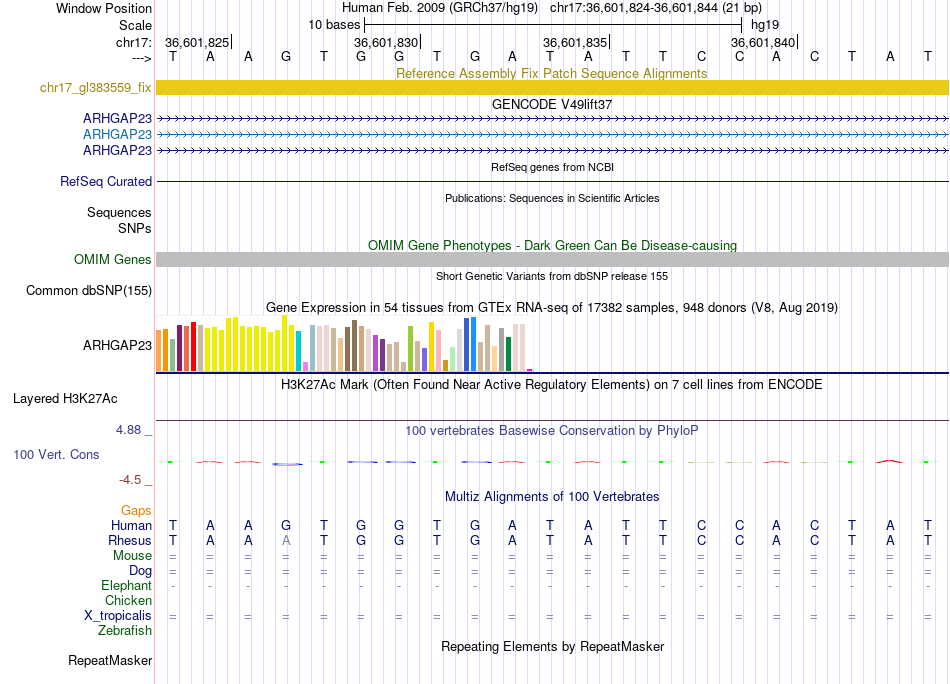Click 'Short Genetic Variants from dbSNP release 155'
This screenshot has width=950, height=684.
tap(552, 276)
